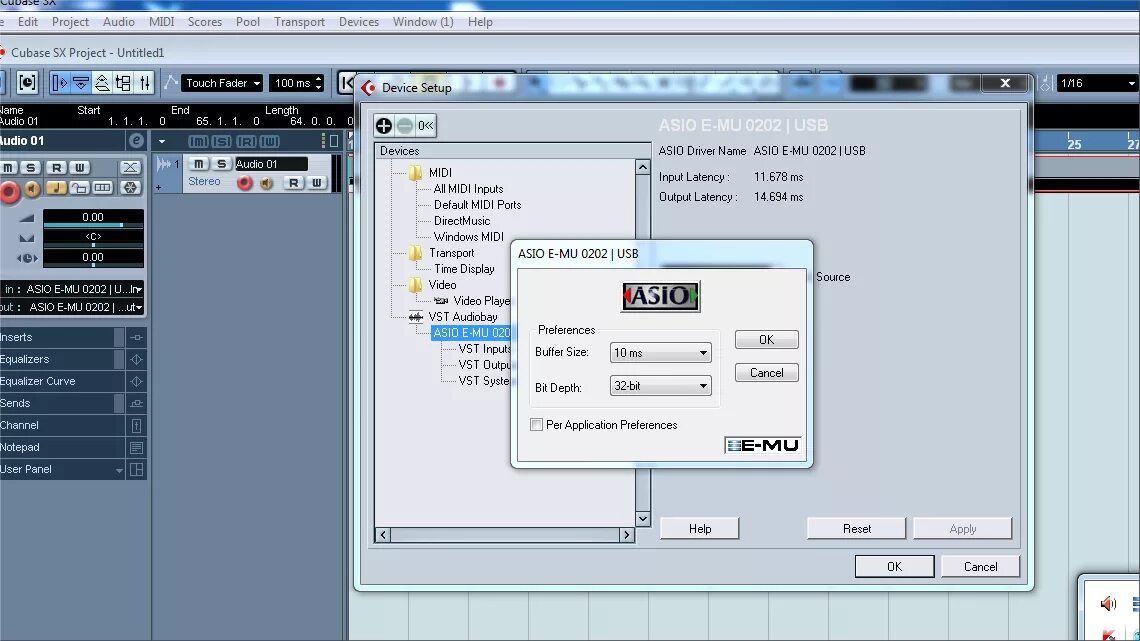Image resolution: width=1140 pixels, height=641 pixels.
Task: Open channel settings with the e button
Action: point(135,140)
